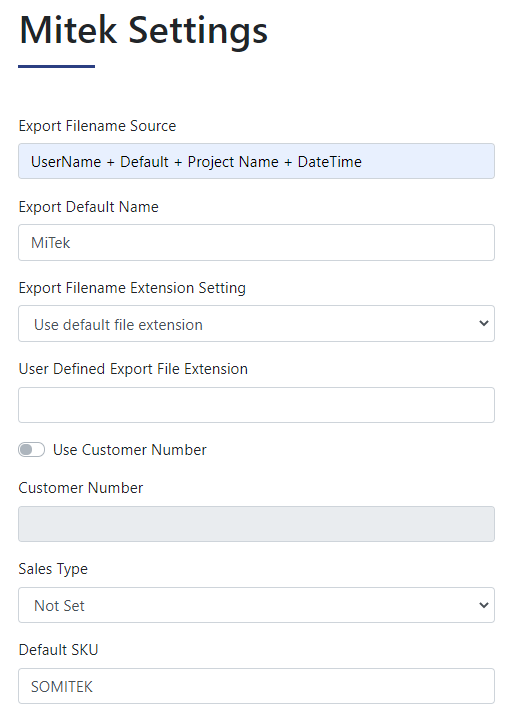Open the Sales Type dropdown showing Not Set
This screenshot has width=522, height=715.
[256, 605]
